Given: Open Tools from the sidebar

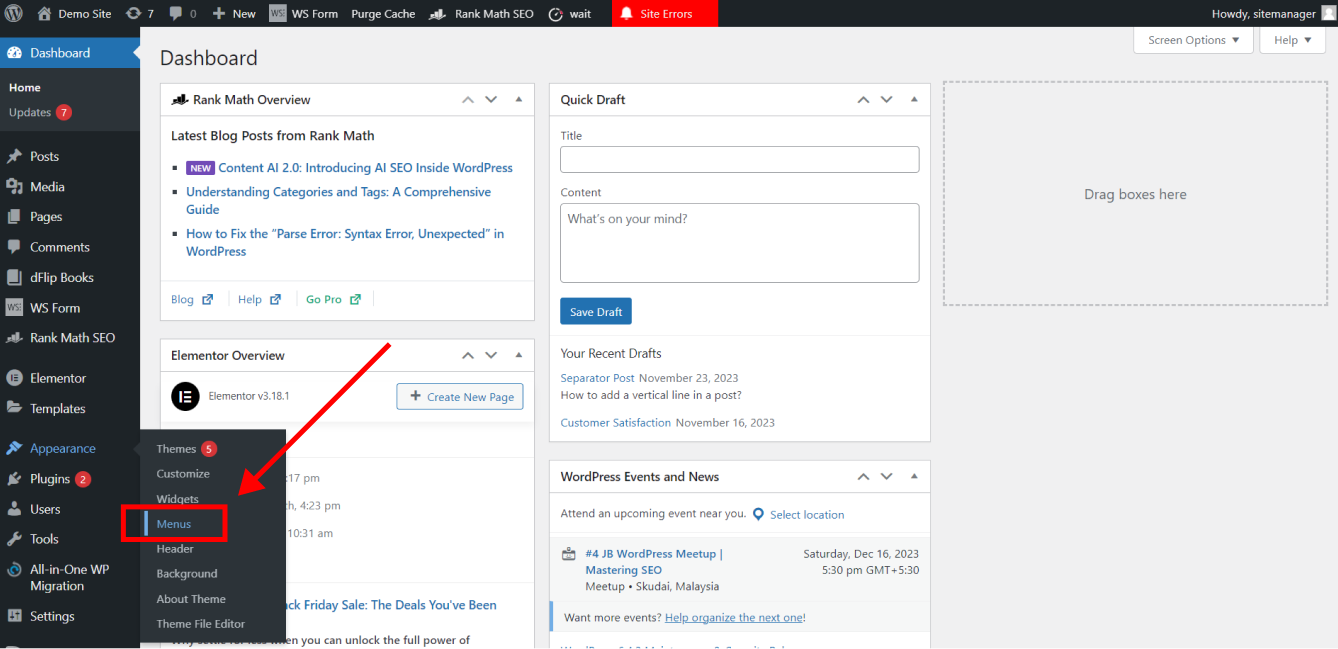Looking at the screenshot, I should pos(44,539).
